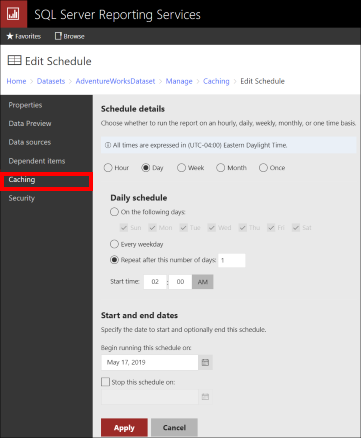Viewport: 361px width, 438px height.
Task: Open the begin date calendar picker
Action: point(205,362)
